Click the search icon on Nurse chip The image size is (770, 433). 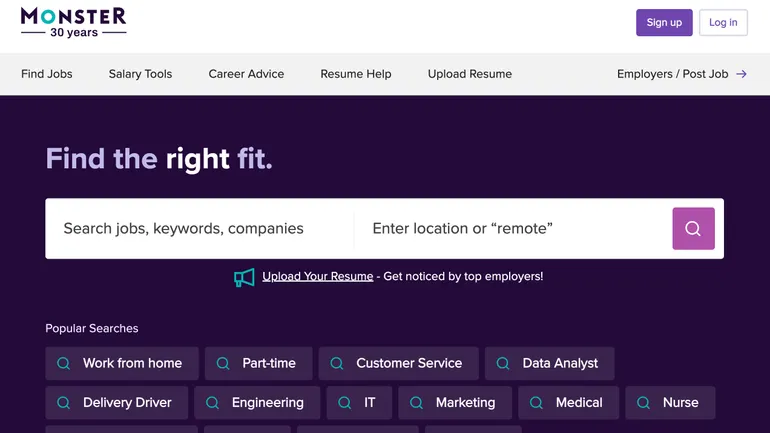(x=644, y=403)
